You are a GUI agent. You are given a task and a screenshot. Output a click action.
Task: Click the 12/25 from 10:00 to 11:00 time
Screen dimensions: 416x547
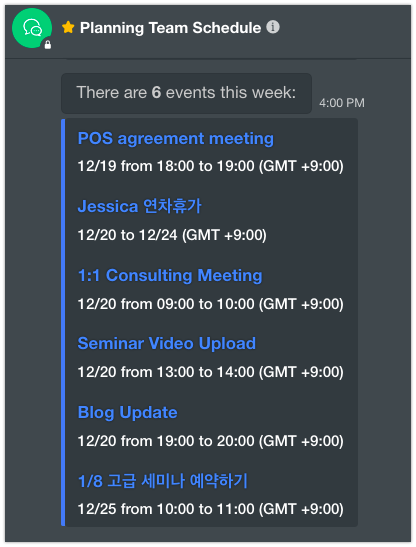coord(210,509)
